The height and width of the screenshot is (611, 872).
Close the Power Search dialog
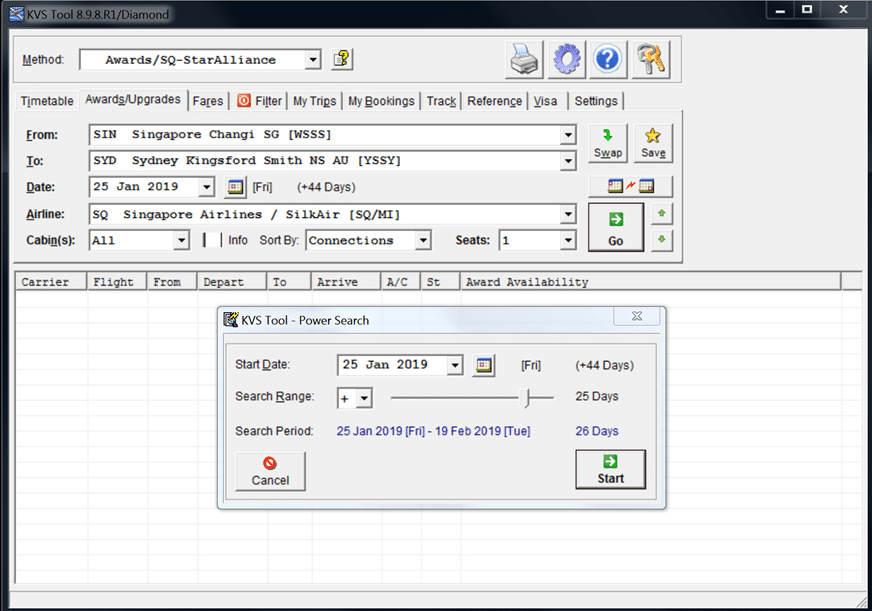[x=637, y=316]
